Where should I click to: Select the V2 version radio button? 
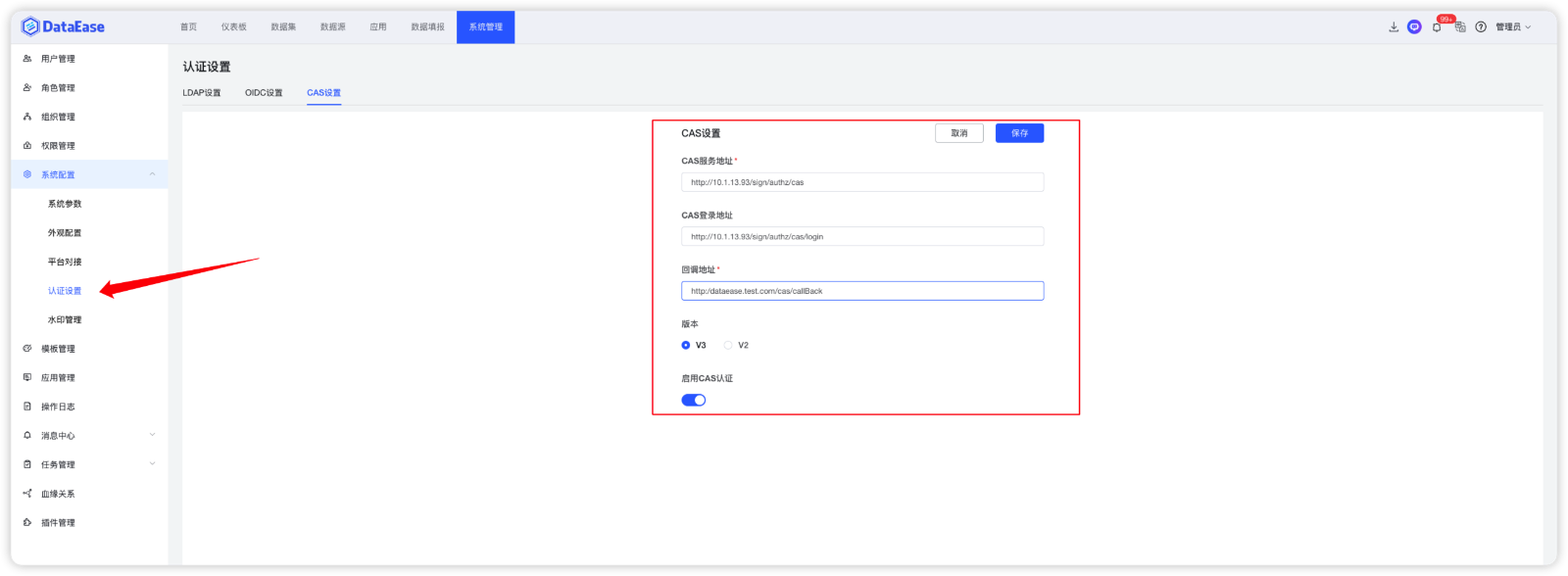pos(728,345)
